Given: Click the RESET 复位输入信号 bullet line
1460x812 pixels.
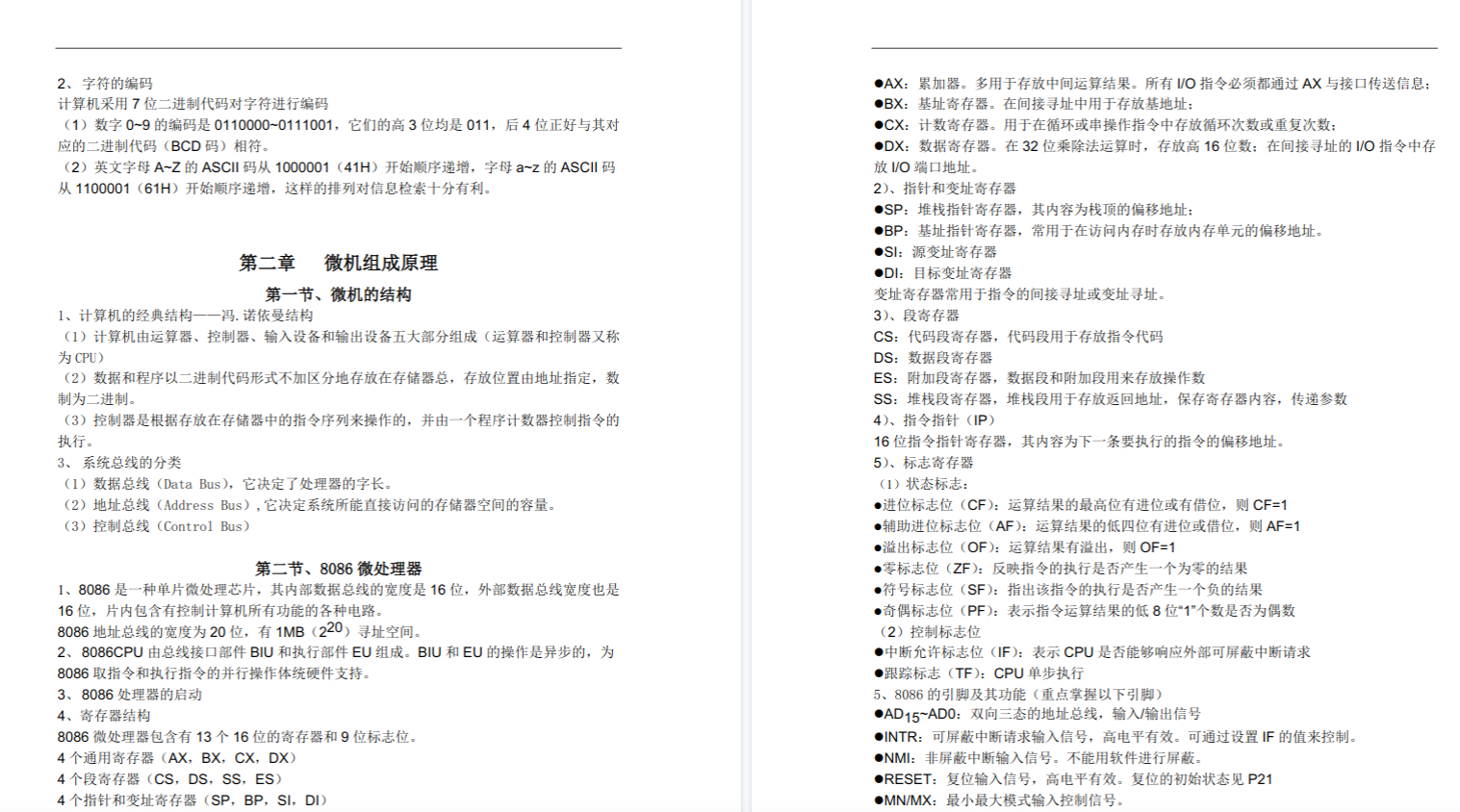Looking at the screenshot, I should [1072, 779].
